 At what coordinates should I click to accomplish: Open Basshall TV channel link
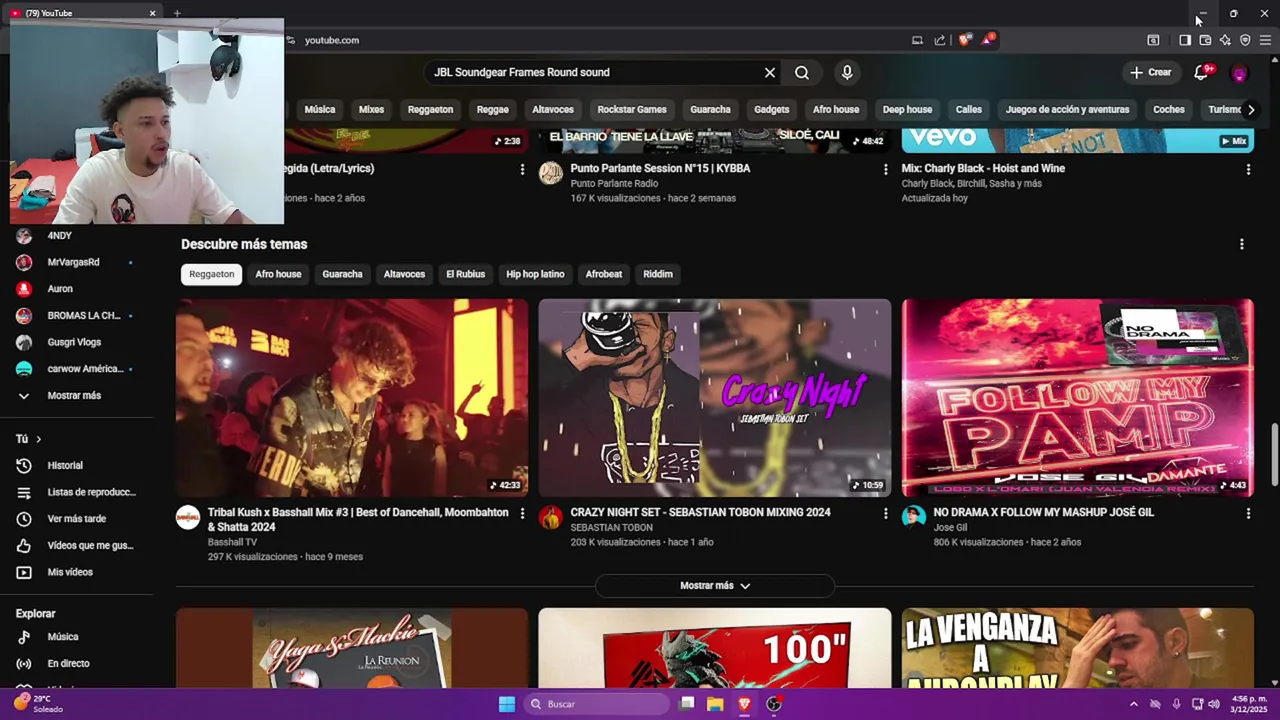coord(232,542)
